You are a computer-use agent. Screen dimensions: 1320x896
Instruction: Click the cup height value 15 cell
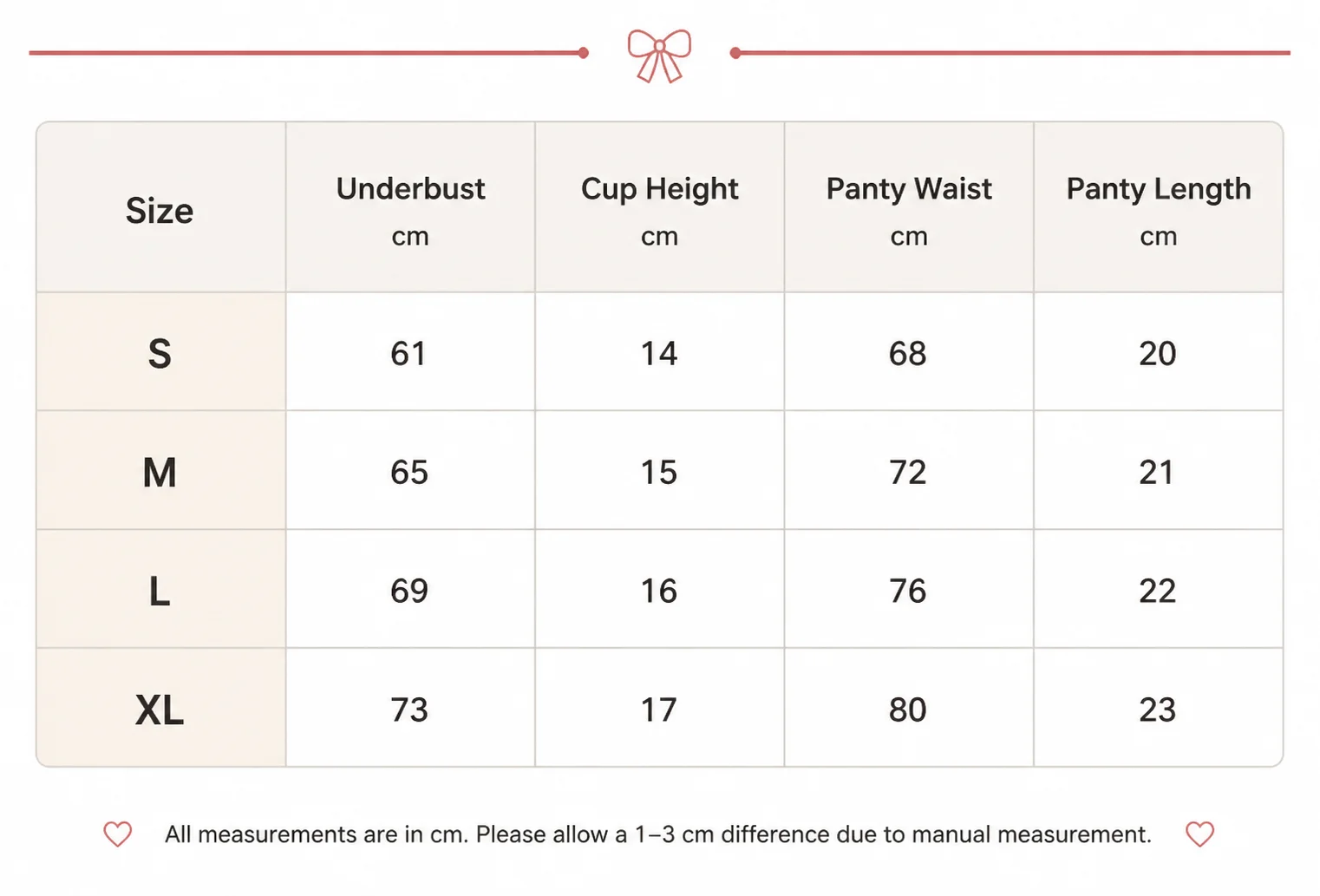660,470
